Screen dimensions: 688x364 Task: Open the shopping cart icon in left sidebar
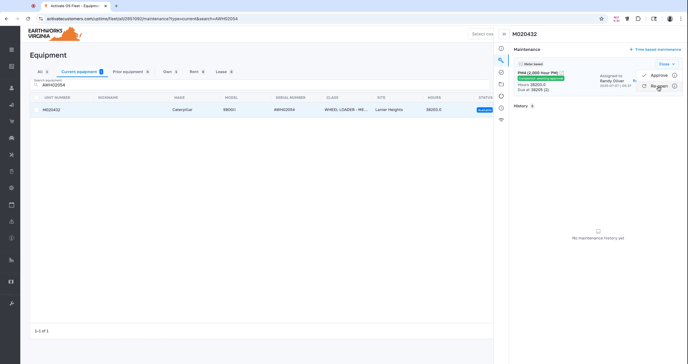pos(11,121)
